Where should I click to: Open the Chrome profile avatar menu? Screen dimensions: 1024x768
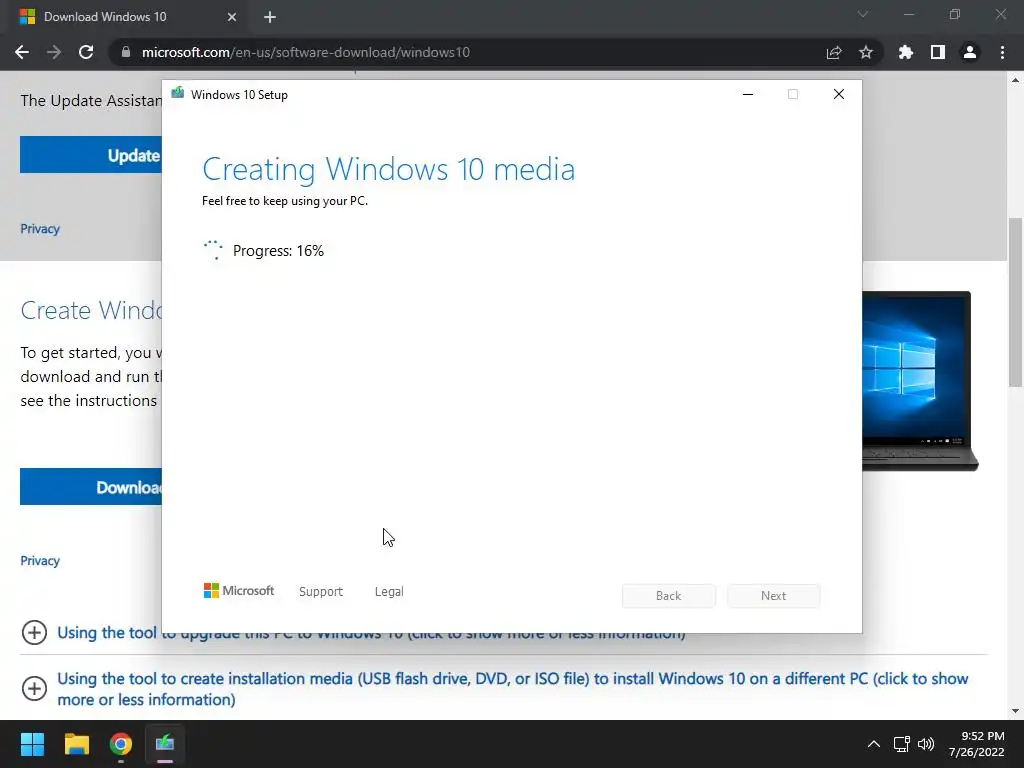[x=969, y=52]
